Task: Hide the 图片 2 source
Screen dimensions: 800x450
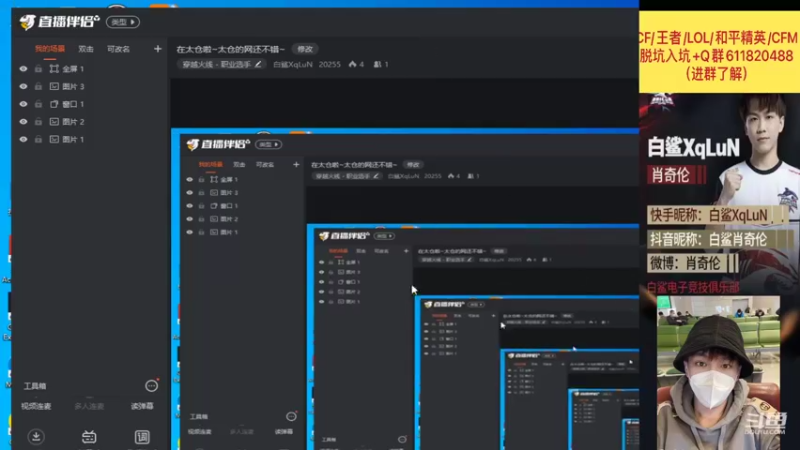Action: click(x=23, y=121)
